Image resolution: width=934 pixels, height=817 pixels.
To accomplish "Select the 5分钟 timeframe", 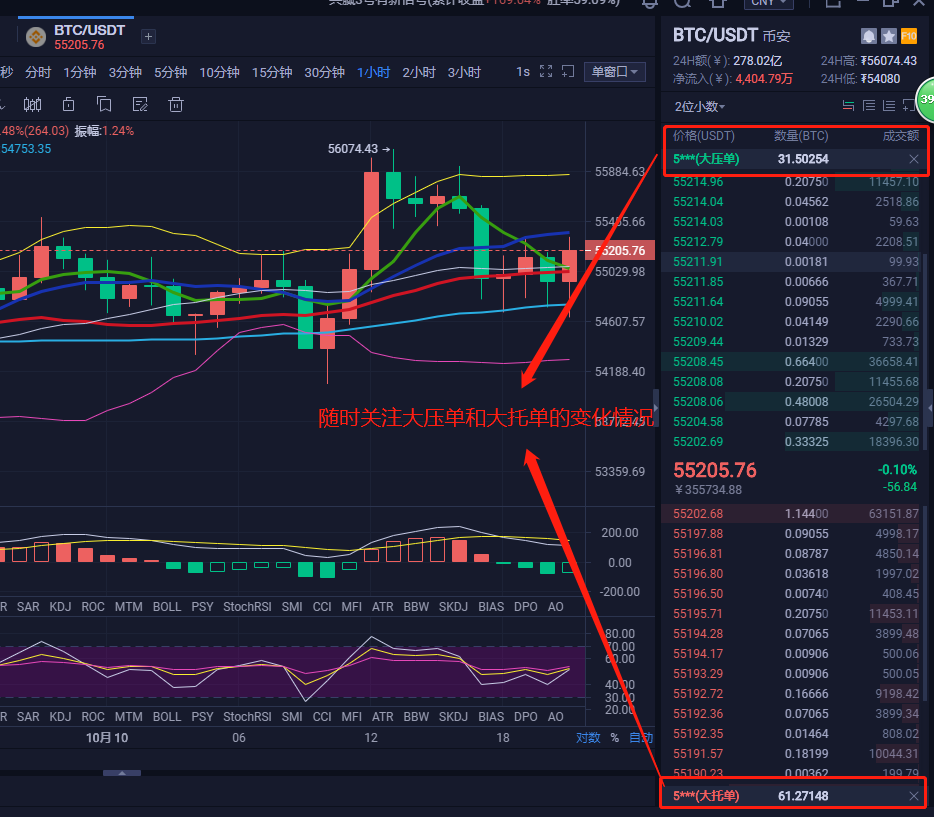I will 171,73.
